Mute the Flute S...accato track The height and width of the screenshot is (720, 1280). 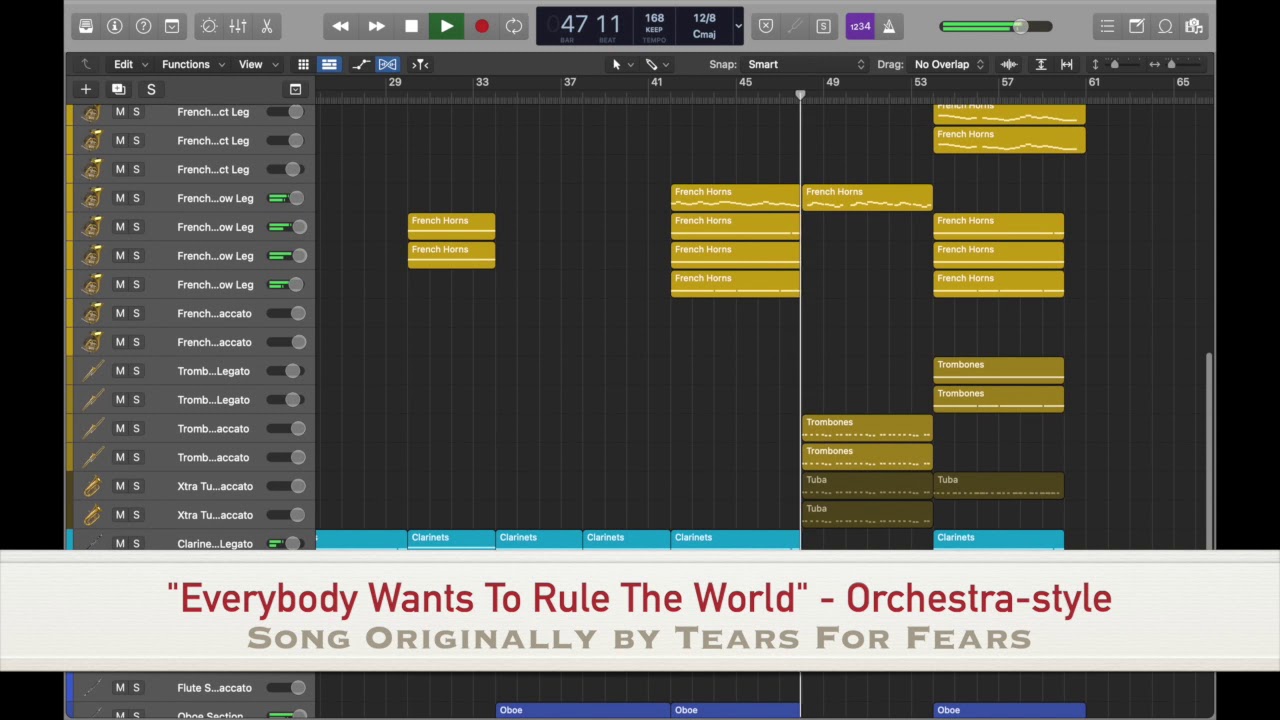pos(120,687)
